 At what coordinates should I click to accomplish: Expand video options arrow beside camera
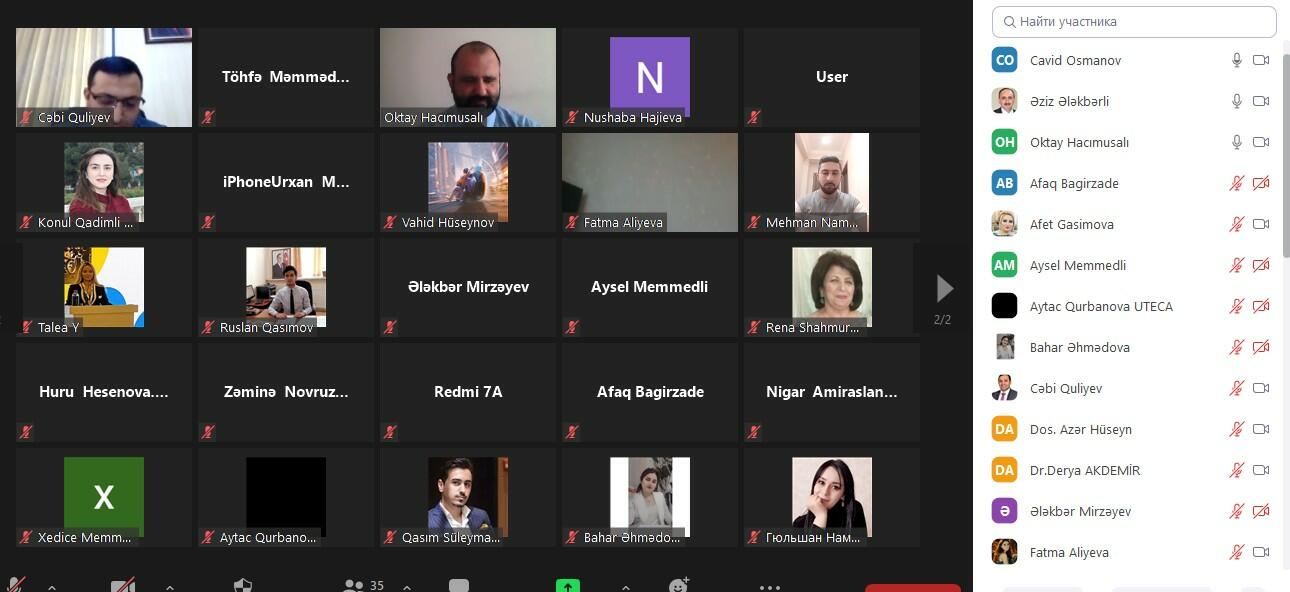click(x=170, y=587)
